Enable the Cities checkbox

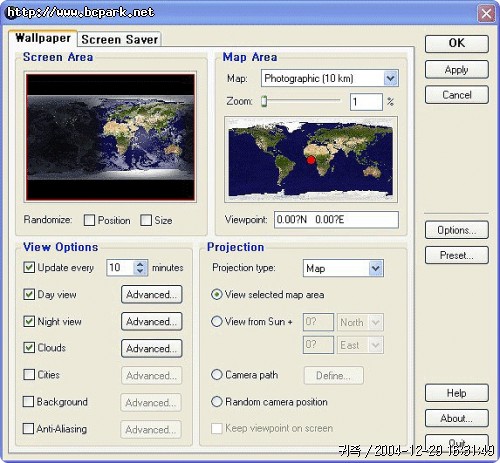(x=29, y=374)
